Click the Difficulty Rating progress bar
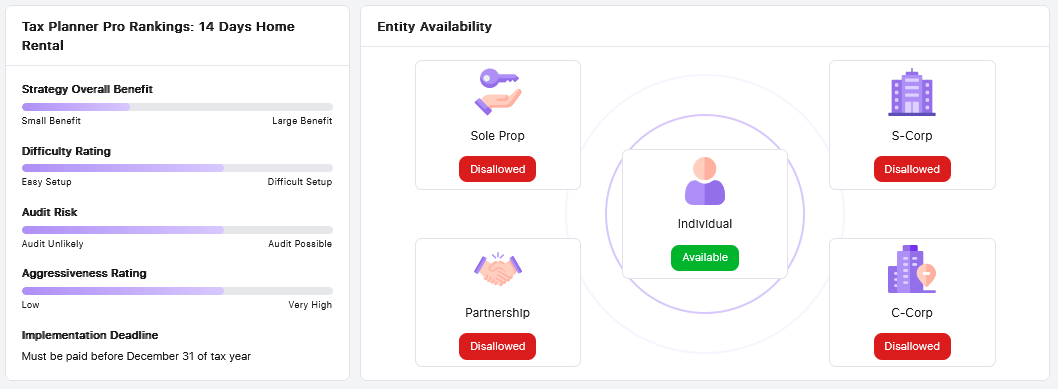1058x389 pixels. 177,168
